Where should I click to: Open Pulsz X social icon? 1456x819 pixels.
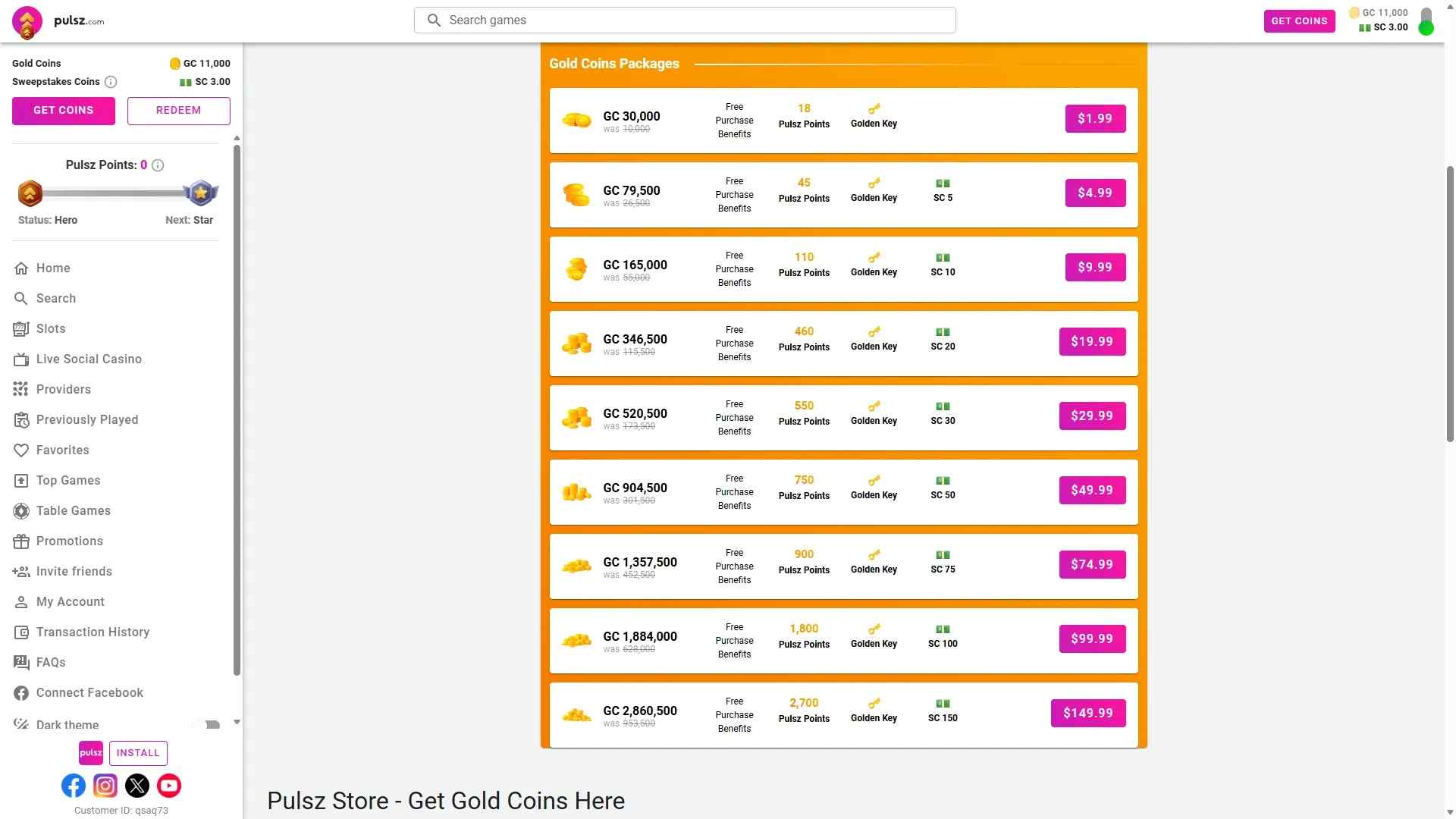(x=137, y=786)
